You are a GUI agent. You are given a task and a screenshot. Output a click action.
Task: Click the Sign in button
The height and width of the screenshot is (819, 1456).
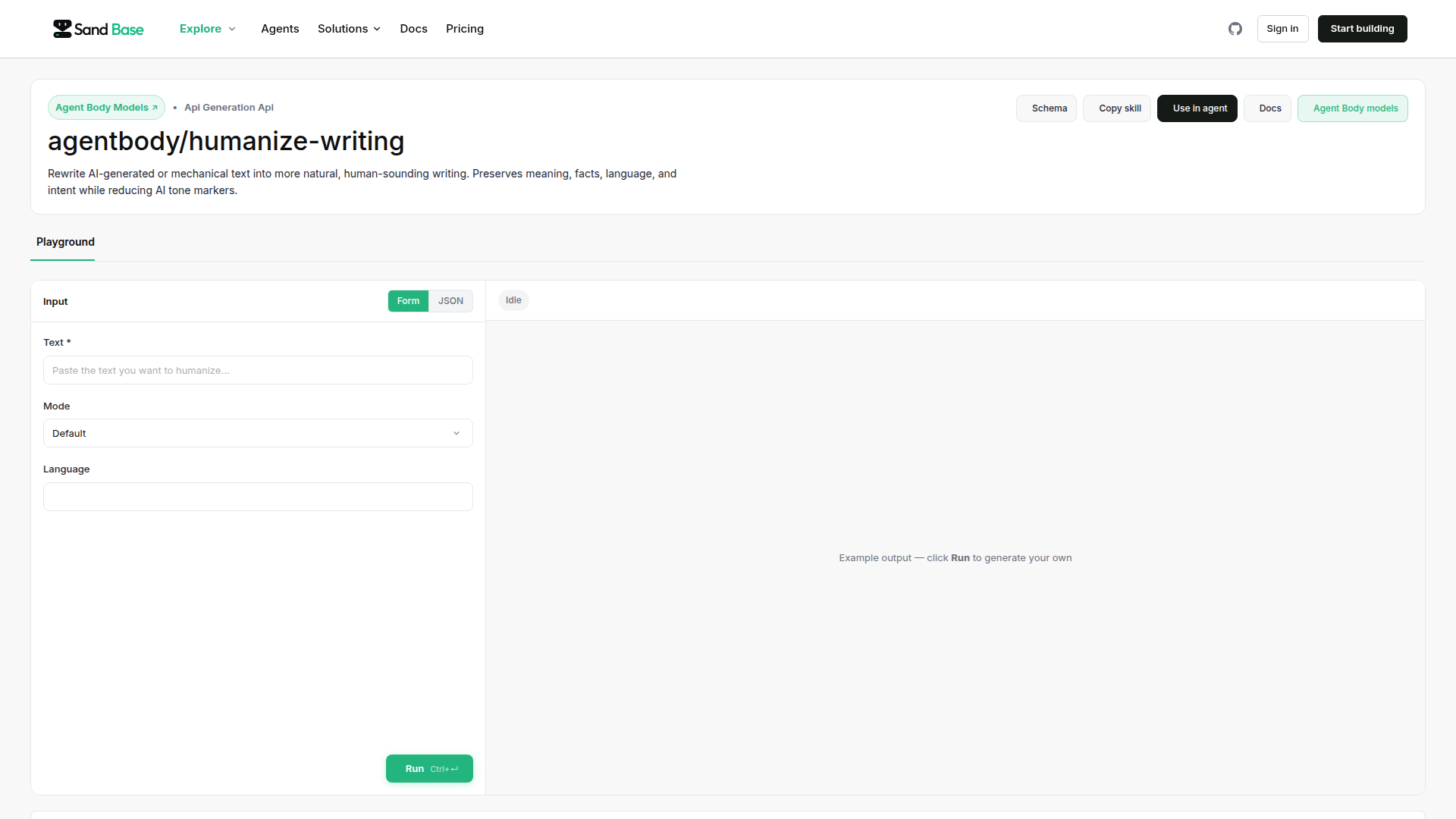[x=1282, y=29]
